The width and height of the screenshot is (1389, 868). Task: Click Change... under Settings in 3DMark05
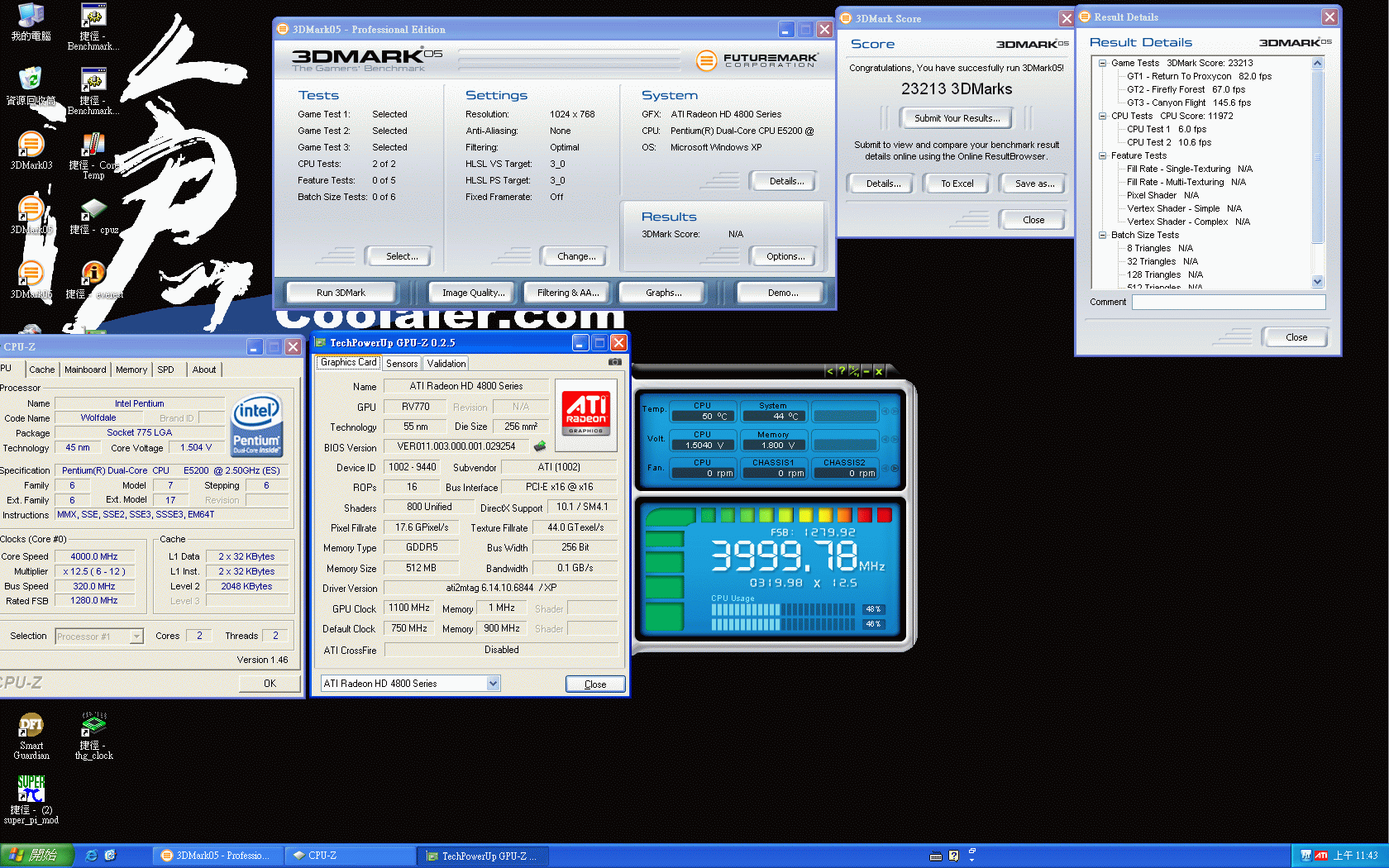tap(576, 256)
